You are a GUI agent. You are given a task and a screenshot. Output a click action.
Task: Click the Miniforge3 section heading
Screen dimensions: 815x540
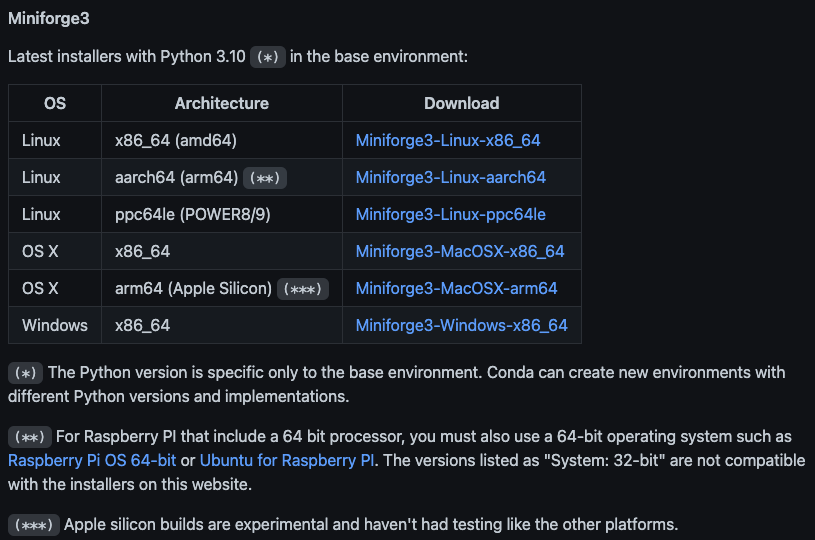(49, 19)
